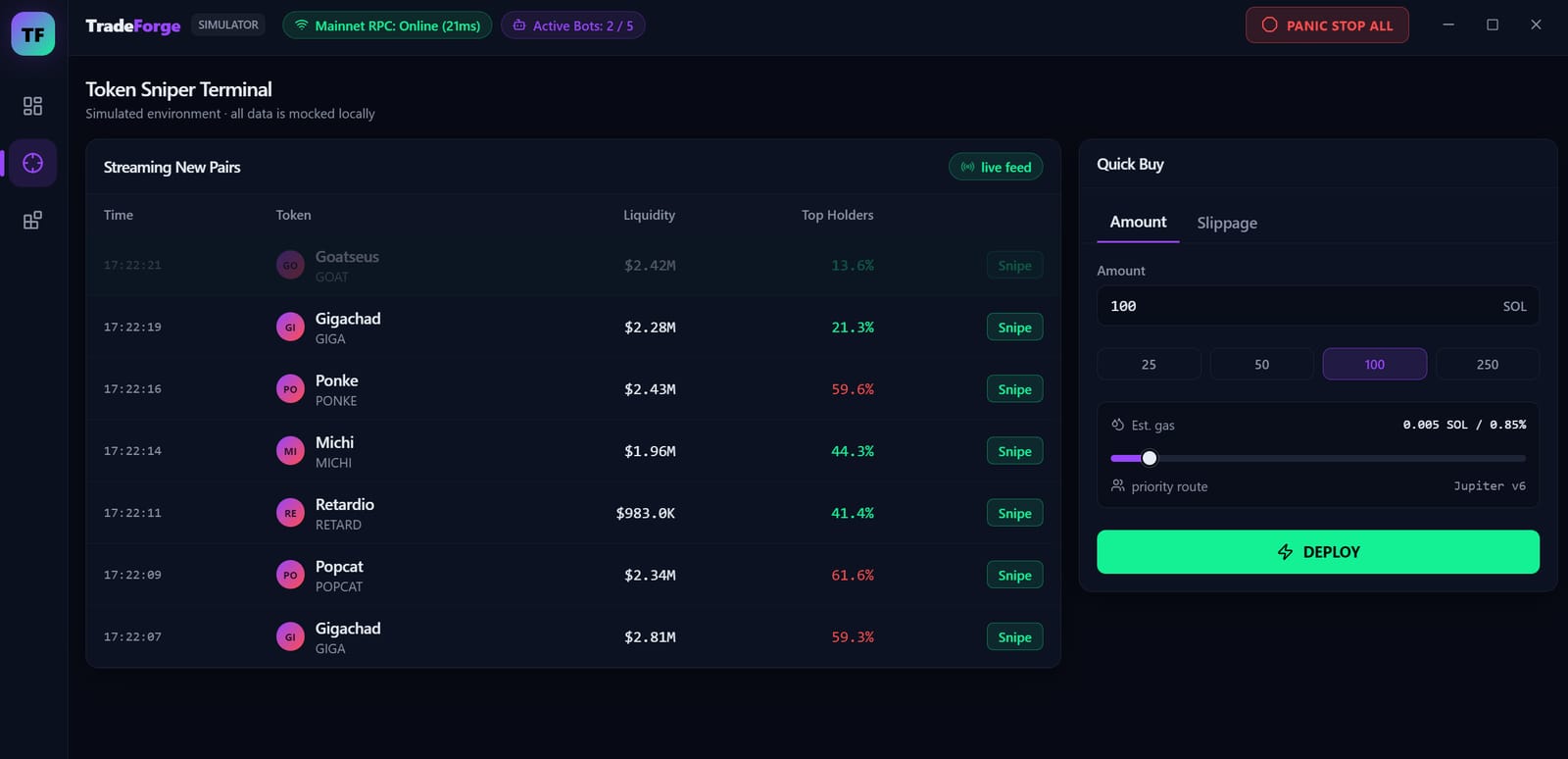
Task: Select the 25 SOL preset
Action: pos(1149,364)
